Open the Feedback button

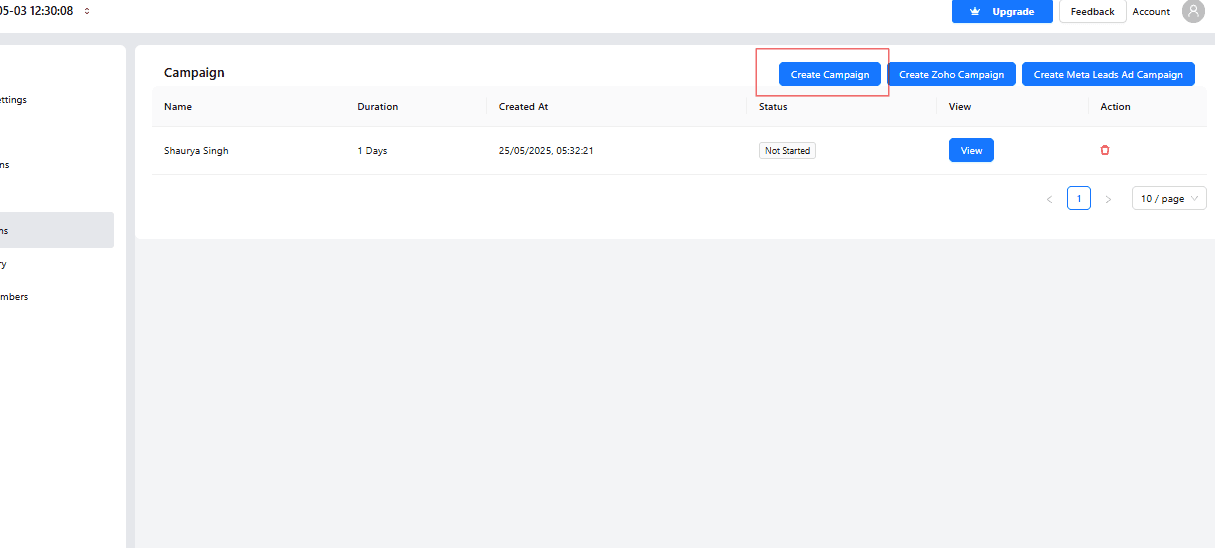(x=1092, y=11)
